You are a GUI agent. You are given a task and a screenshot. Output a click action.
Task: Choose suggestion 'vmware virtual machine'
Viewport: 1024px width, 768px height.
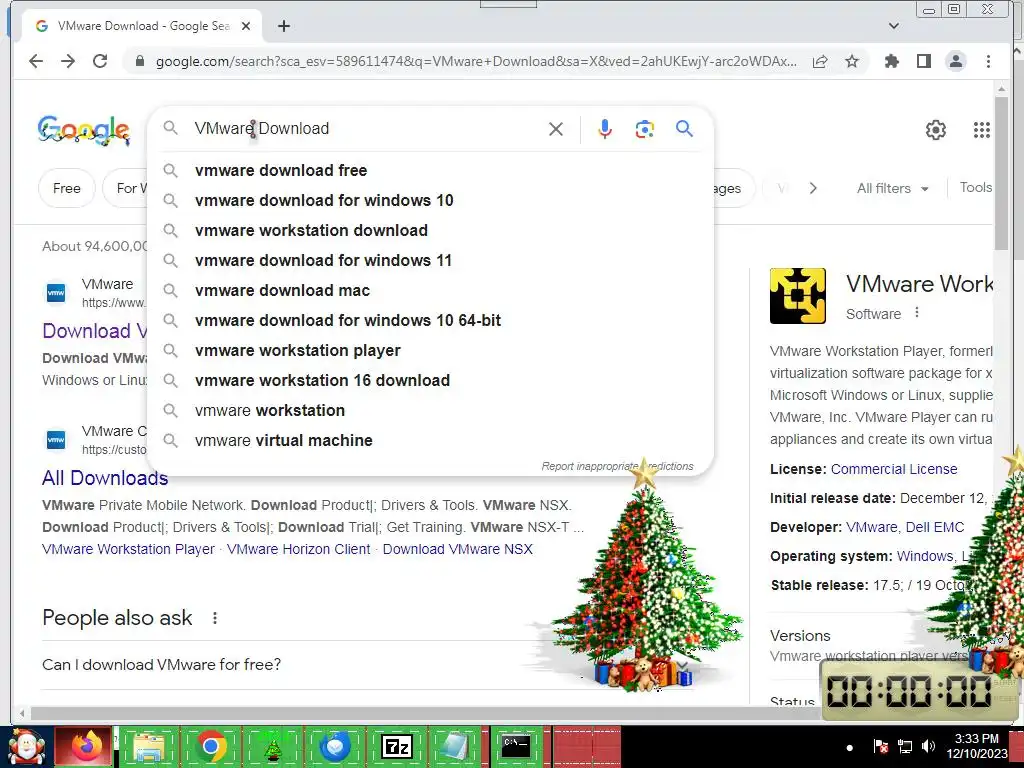(430, 441)
